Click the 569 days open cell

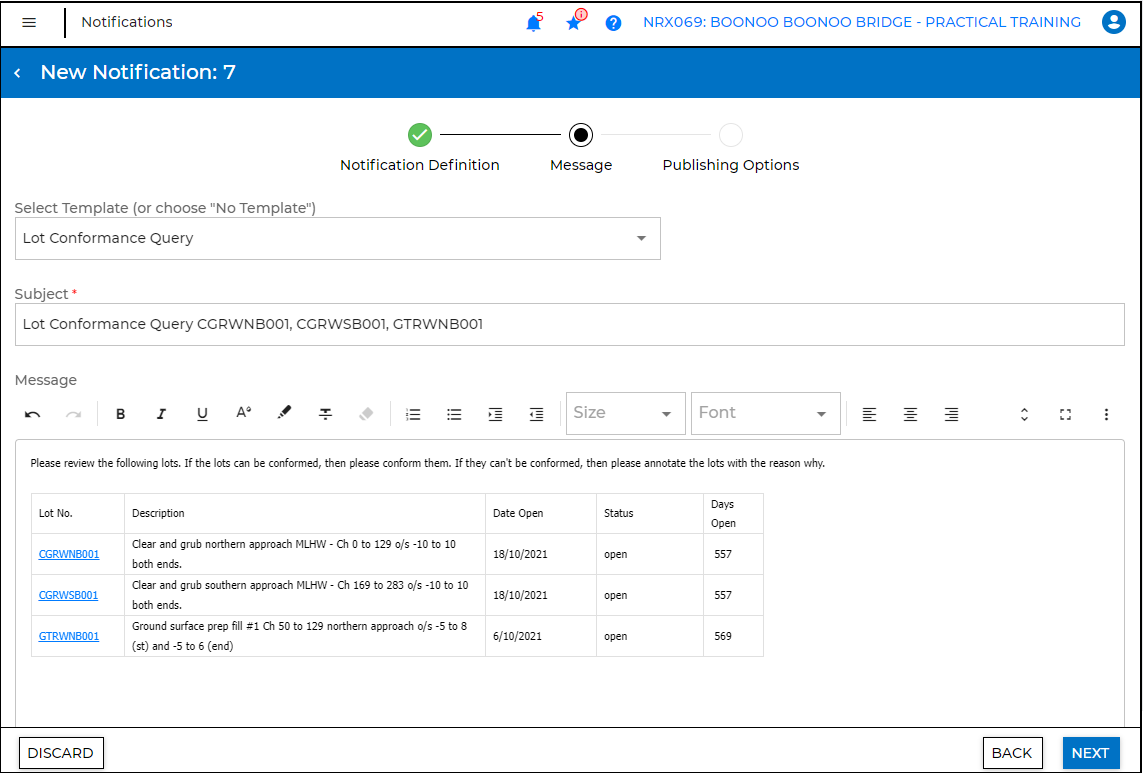(733, 636)
